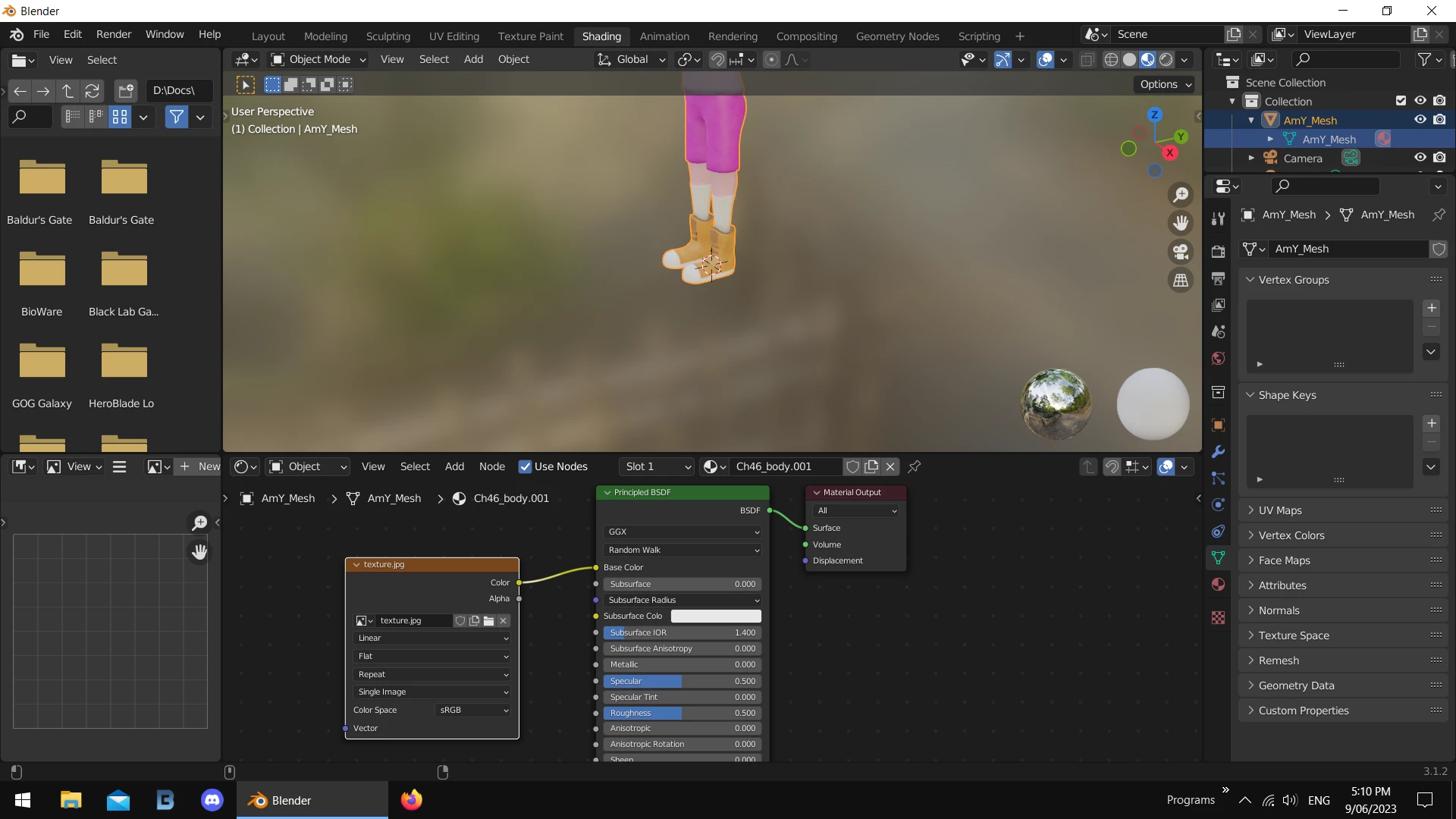Viewport: 1456px width, 819px height.
Task: Adjust the Roughness slider in Principled BSDF
Action: click(681, 714)
